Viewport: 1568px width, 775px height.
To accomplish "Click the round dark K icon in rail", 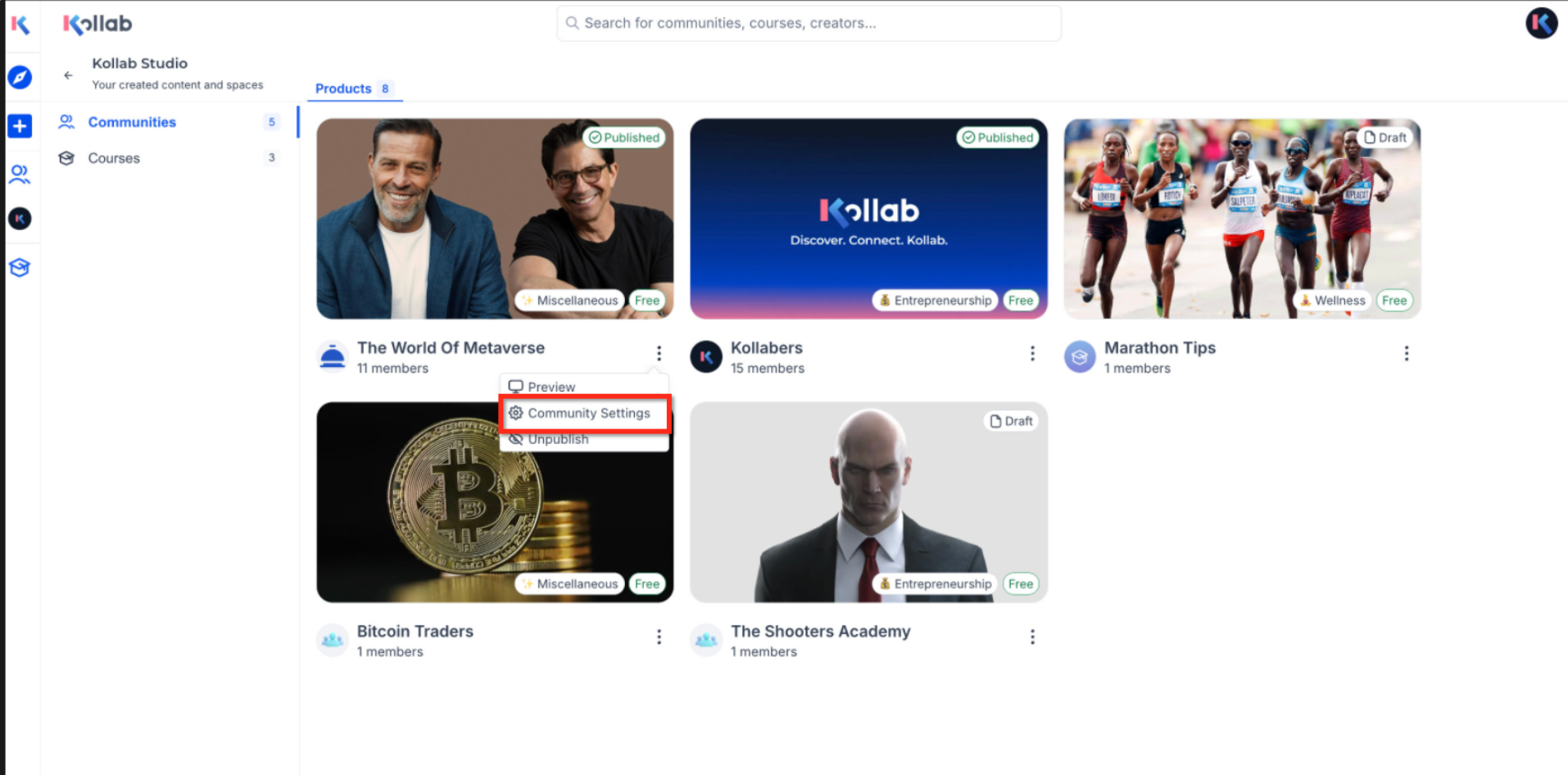I will (x=20, y=219).
